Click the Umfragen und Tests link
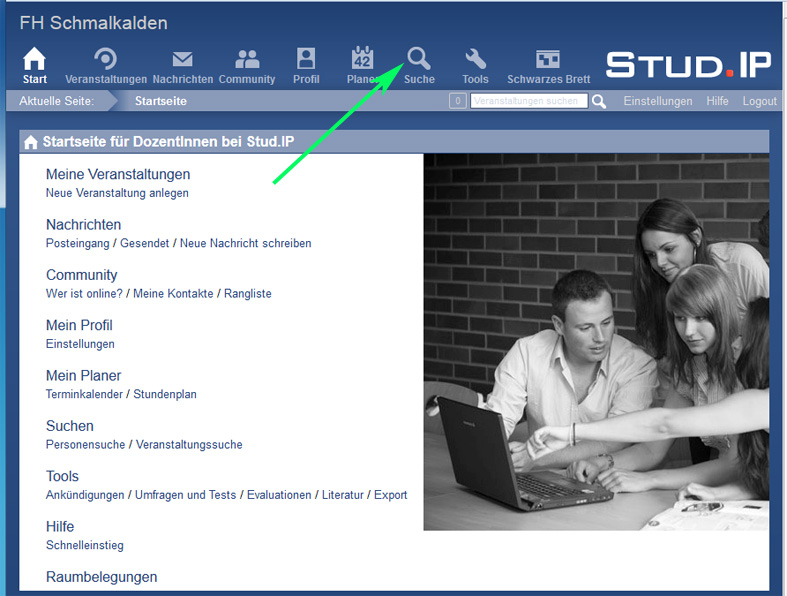The image size is (787, 596). pyautogui.click(x=186, y=495)
